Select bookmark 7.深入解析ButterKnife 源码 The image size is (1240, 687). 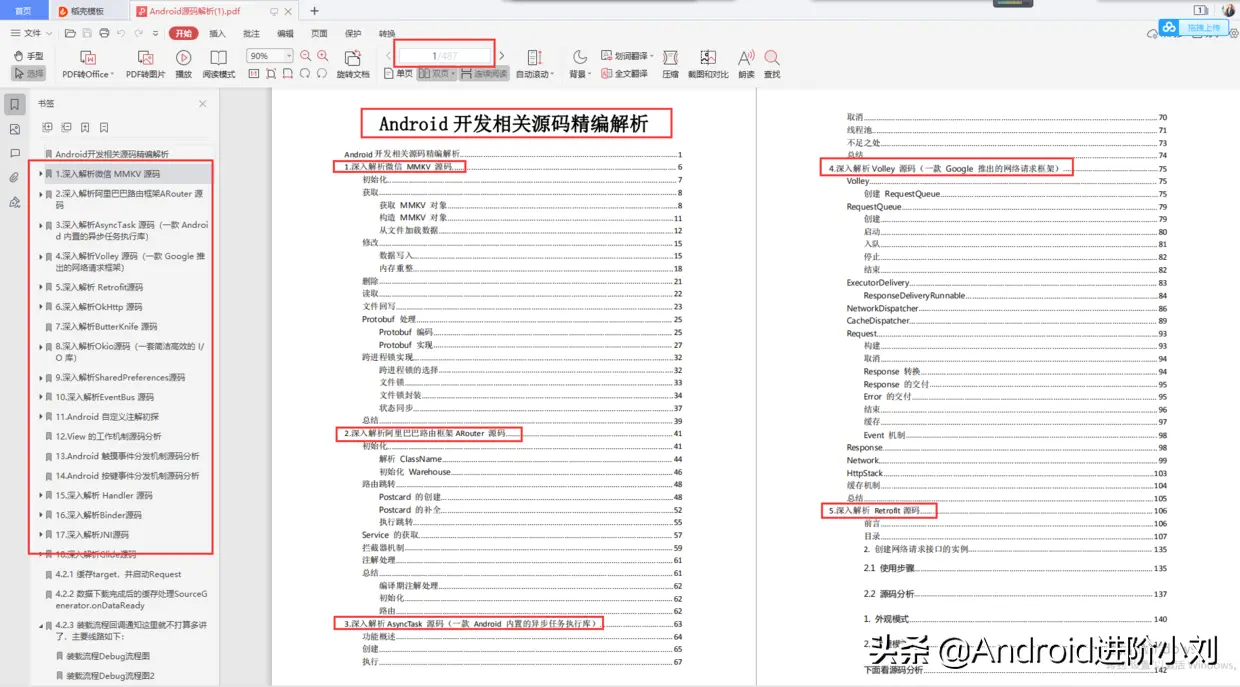(x=106, y=327)
